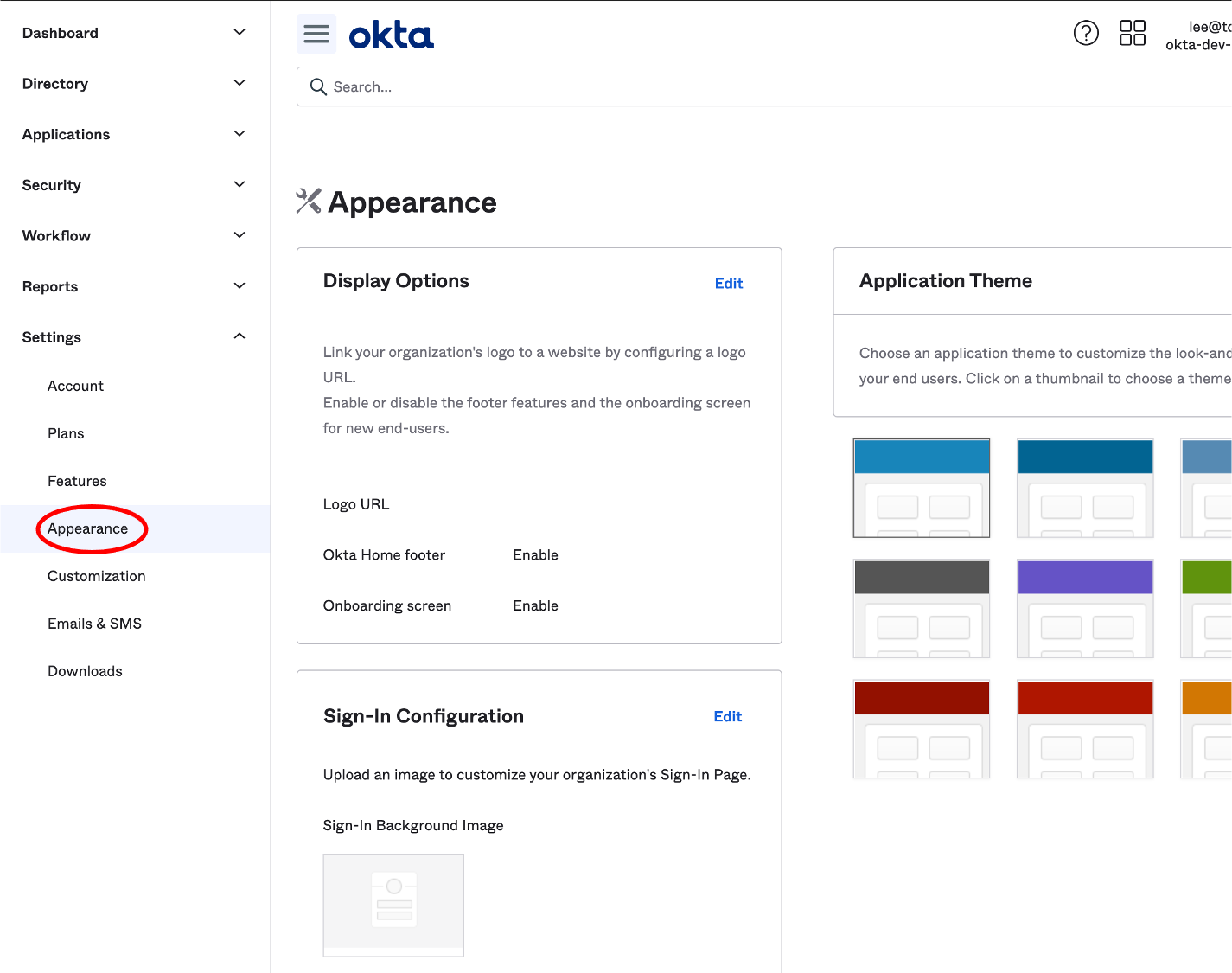The width and height of the screenshot is (1232, 973).
Task: Choose the bright red application theme
Action: coord(1085,729)
